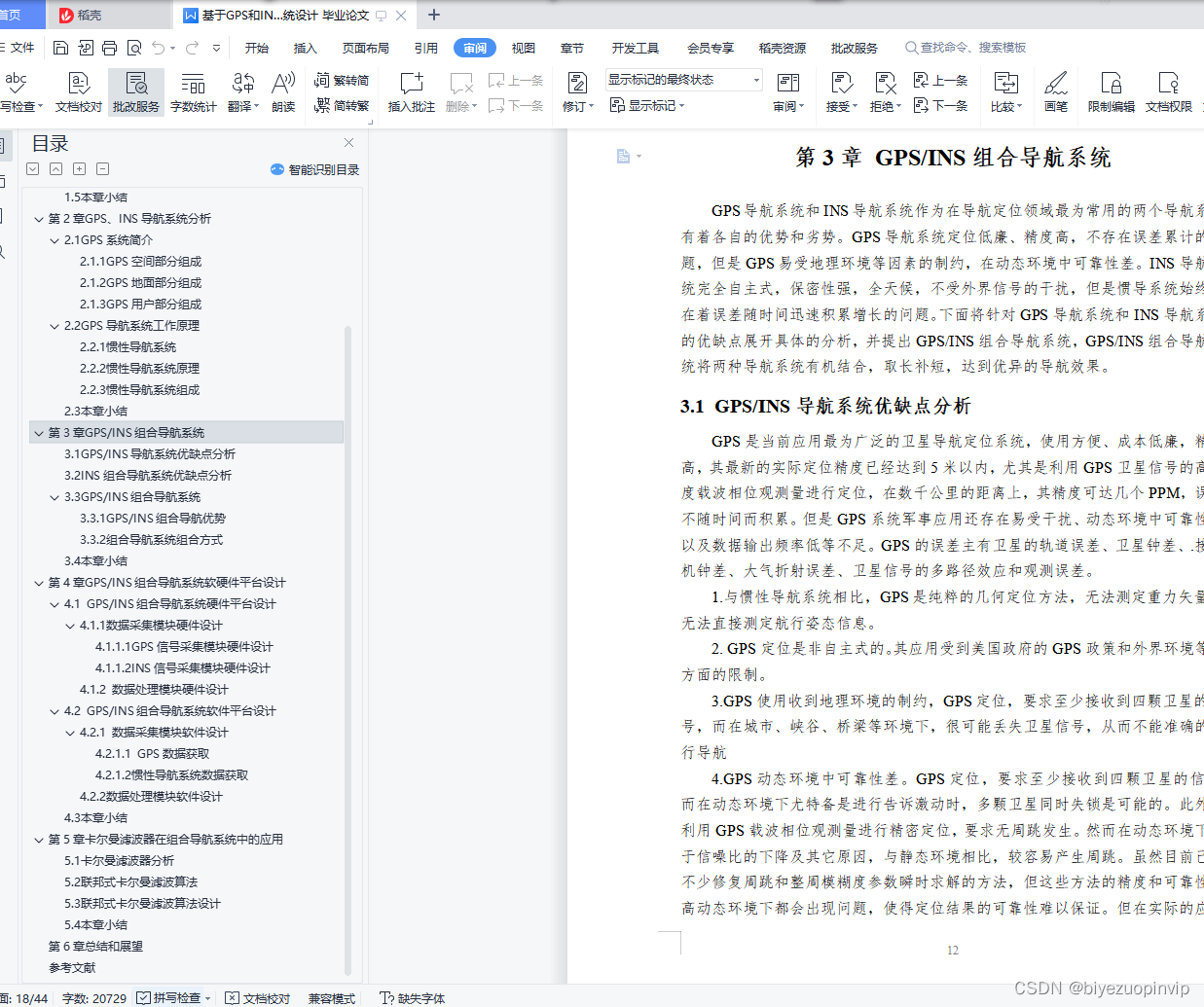
Task: Switch to the 插入 ribbon tab
Action: click(305, 47)
